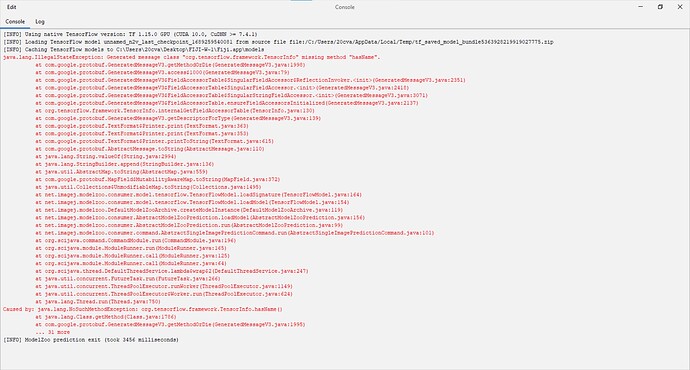Click the ModuleRunner.run stack line
690x370 pixels.
(131, 248)
